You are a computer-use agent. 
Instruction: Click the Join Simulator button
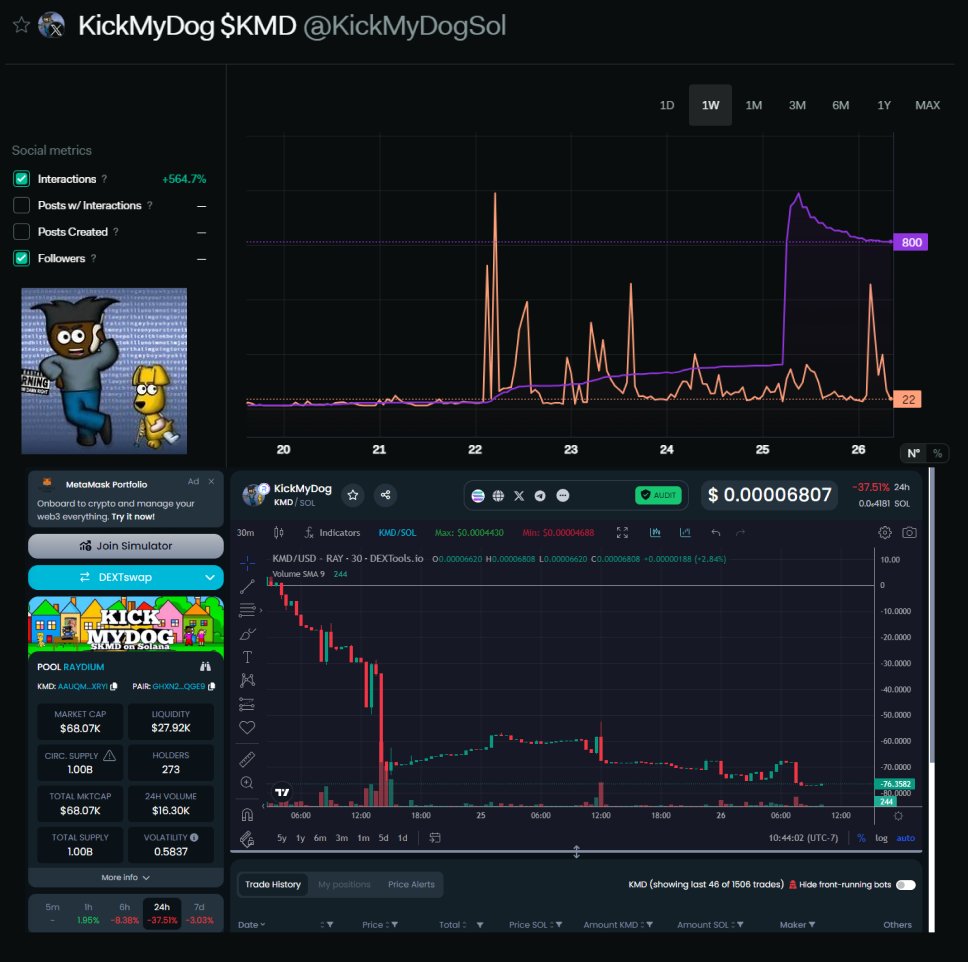126,546
